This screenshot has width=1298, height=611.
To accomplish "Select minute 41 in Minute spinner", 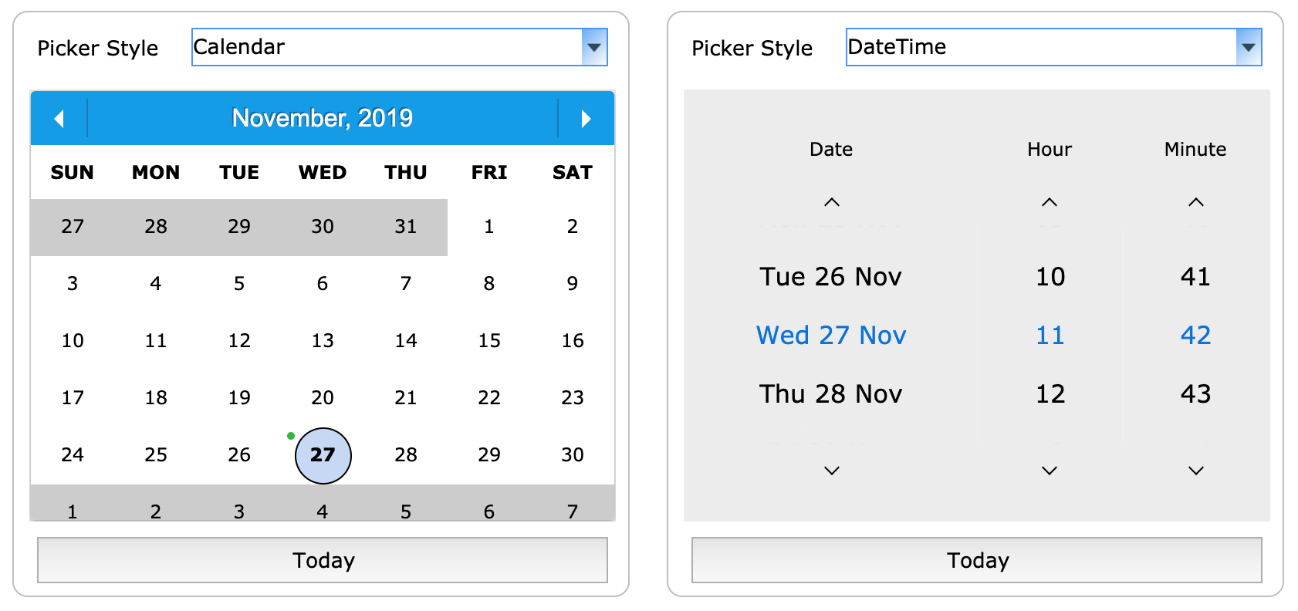I will [1196, 277].
